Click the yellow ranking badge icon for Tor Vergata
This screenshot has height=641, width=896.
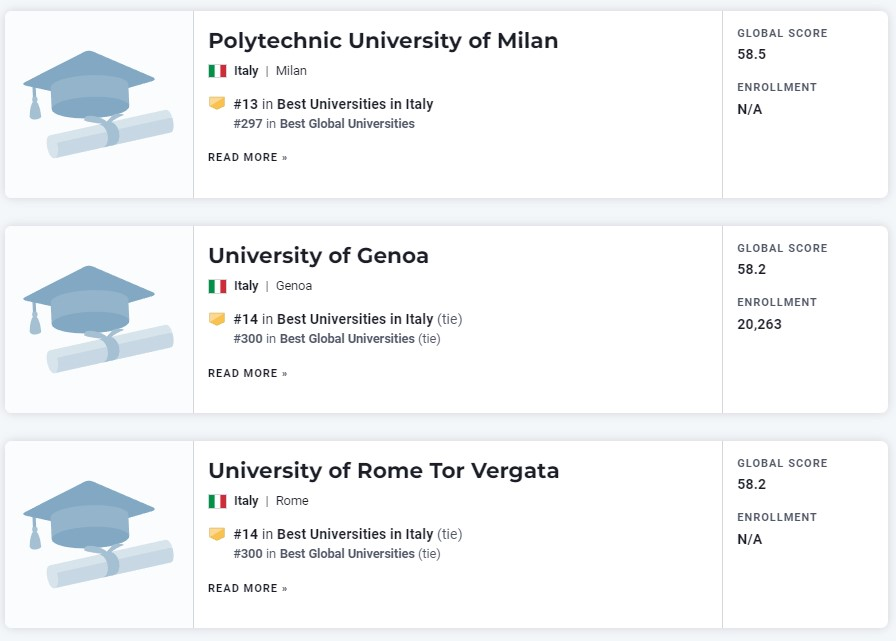coord(217,534)
